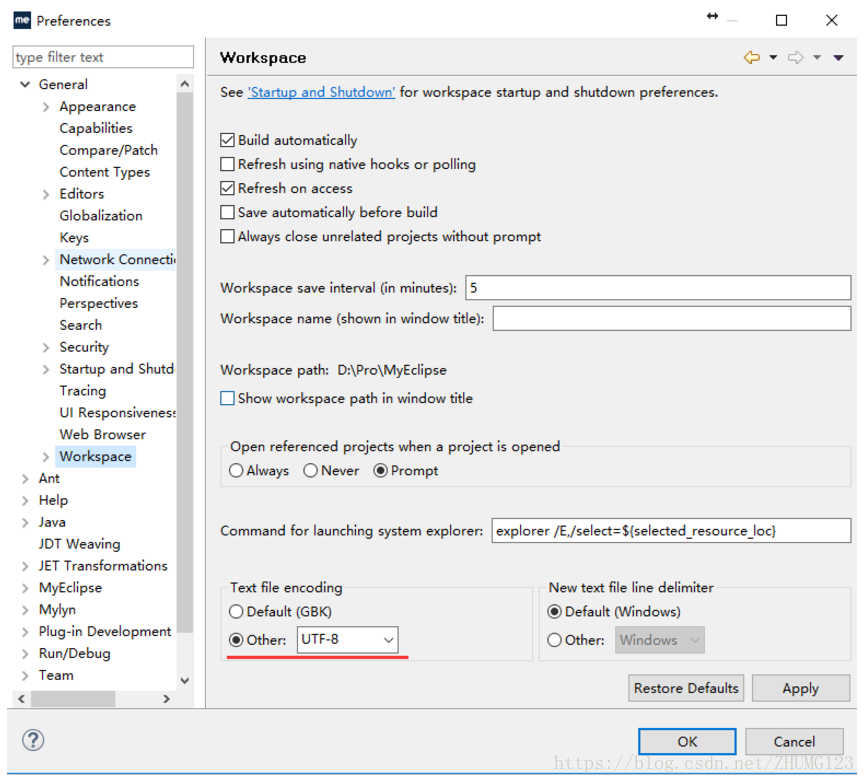This screenshot has height=783, width=865.
Task: Click the Workspace save interval field
Action: pos(658,287)
